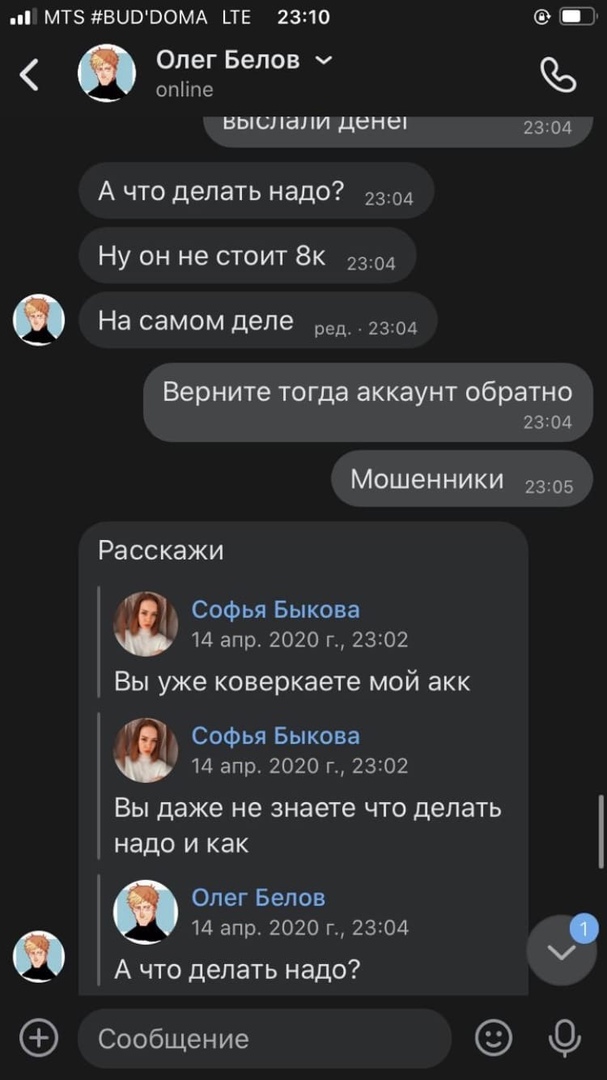Viewport: 607px width, 1080px height.
Task: Tap the microphone voice message icon
Action: click(x=564, y=1038)
